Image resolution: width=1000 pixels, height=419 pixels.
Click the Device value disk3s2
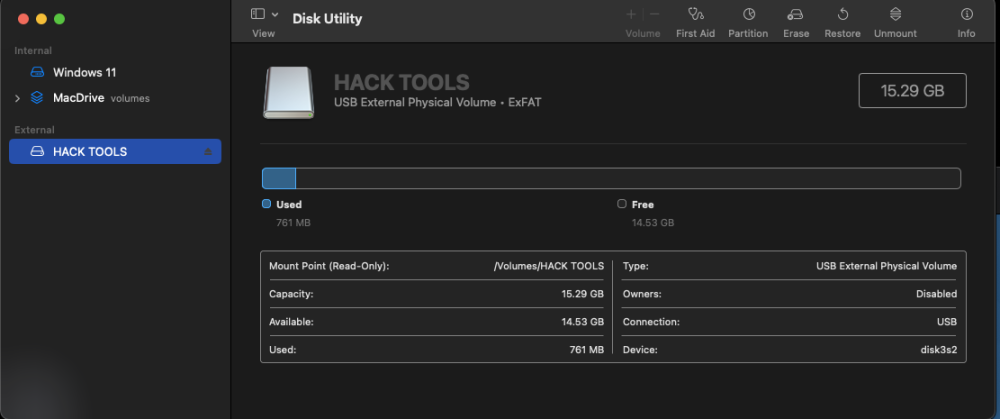click(937, 349)
